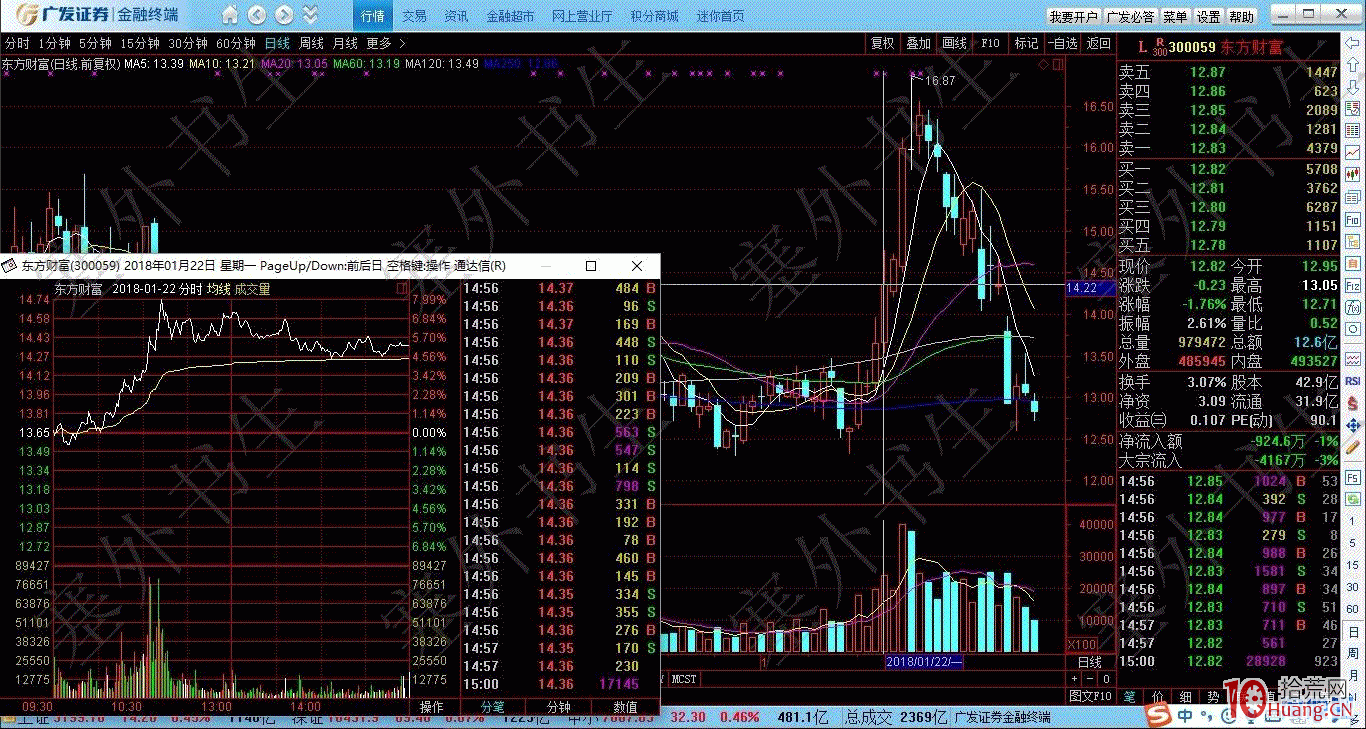The width and height of the screenshot is (1366, 729).
Task: Open the 迷你首页 tab
Action: [720, 16]
